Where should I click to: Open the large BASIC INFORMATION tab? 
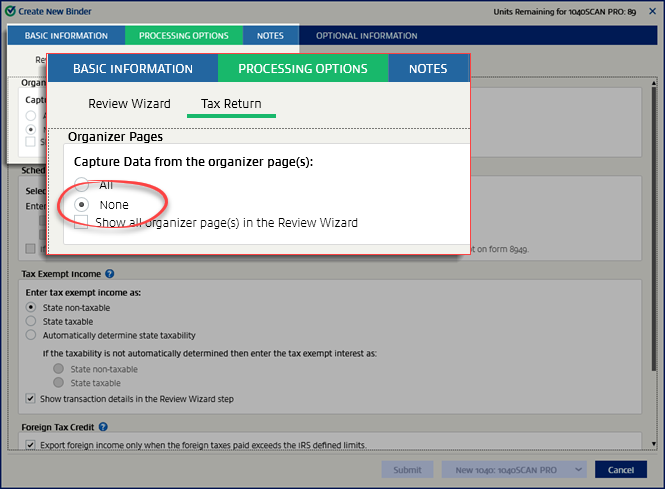click(x=133, y=69)
